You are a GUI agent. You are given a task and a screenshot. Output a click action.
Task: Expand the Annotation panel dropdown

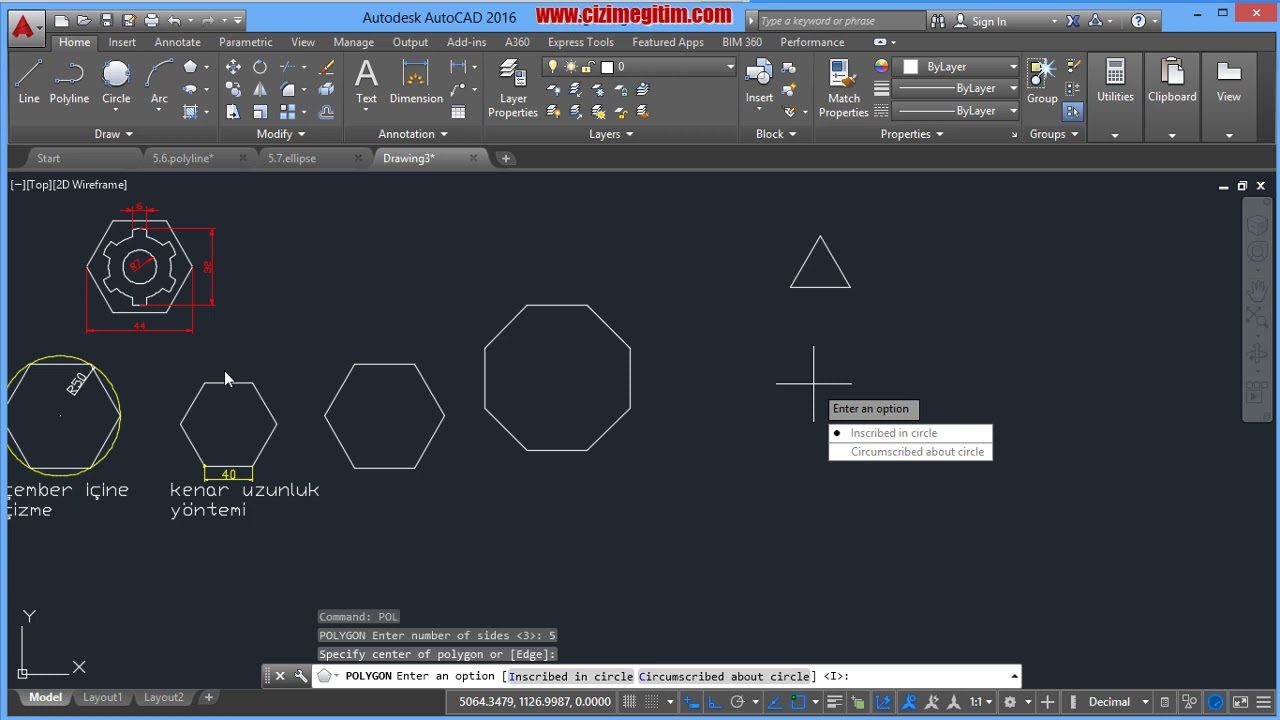click(413, 134)
